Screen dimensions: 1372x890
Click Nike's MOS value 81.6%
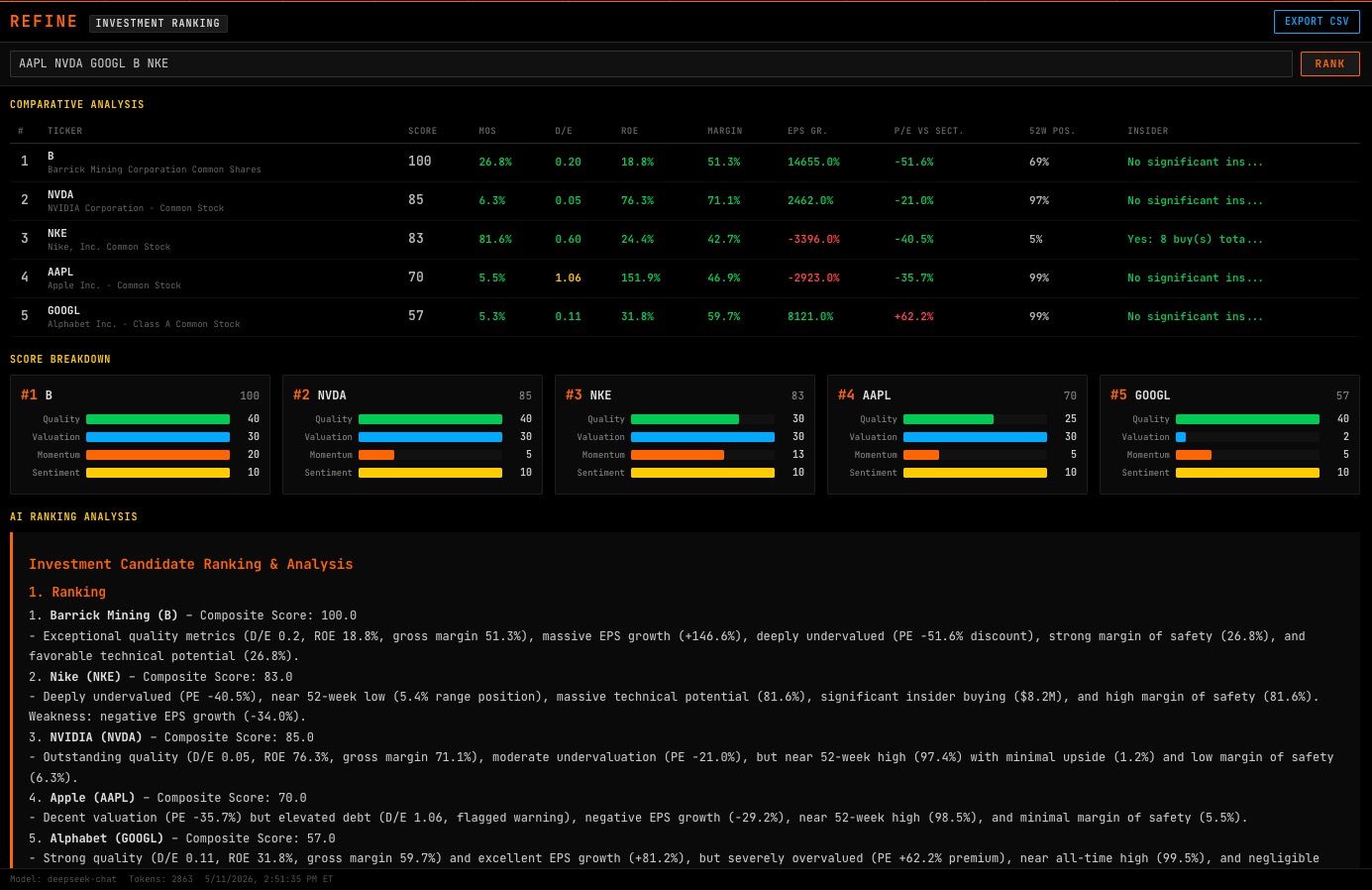click(x=495, y=239)
